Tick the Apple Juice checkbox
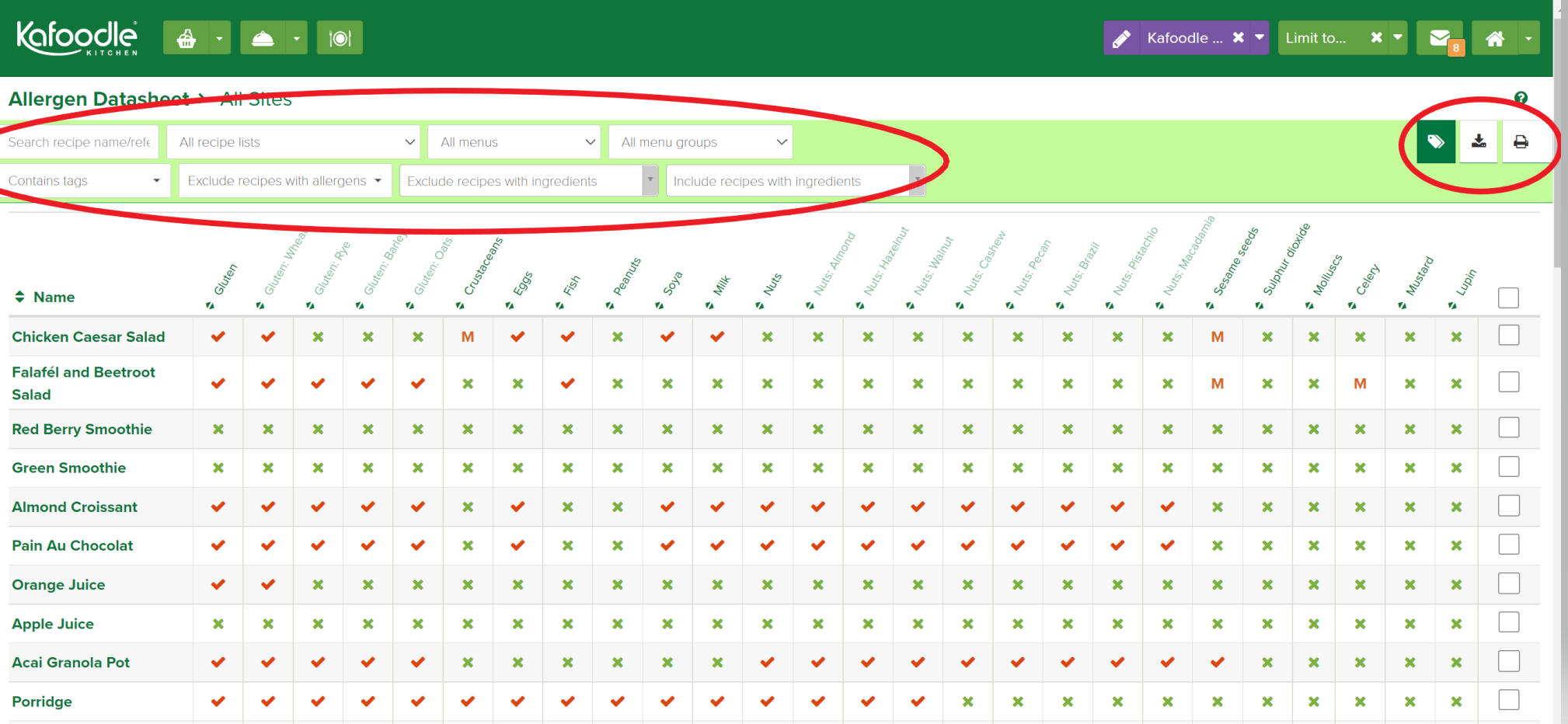Screen dimensions: 1568x724 click(1508, 622)
